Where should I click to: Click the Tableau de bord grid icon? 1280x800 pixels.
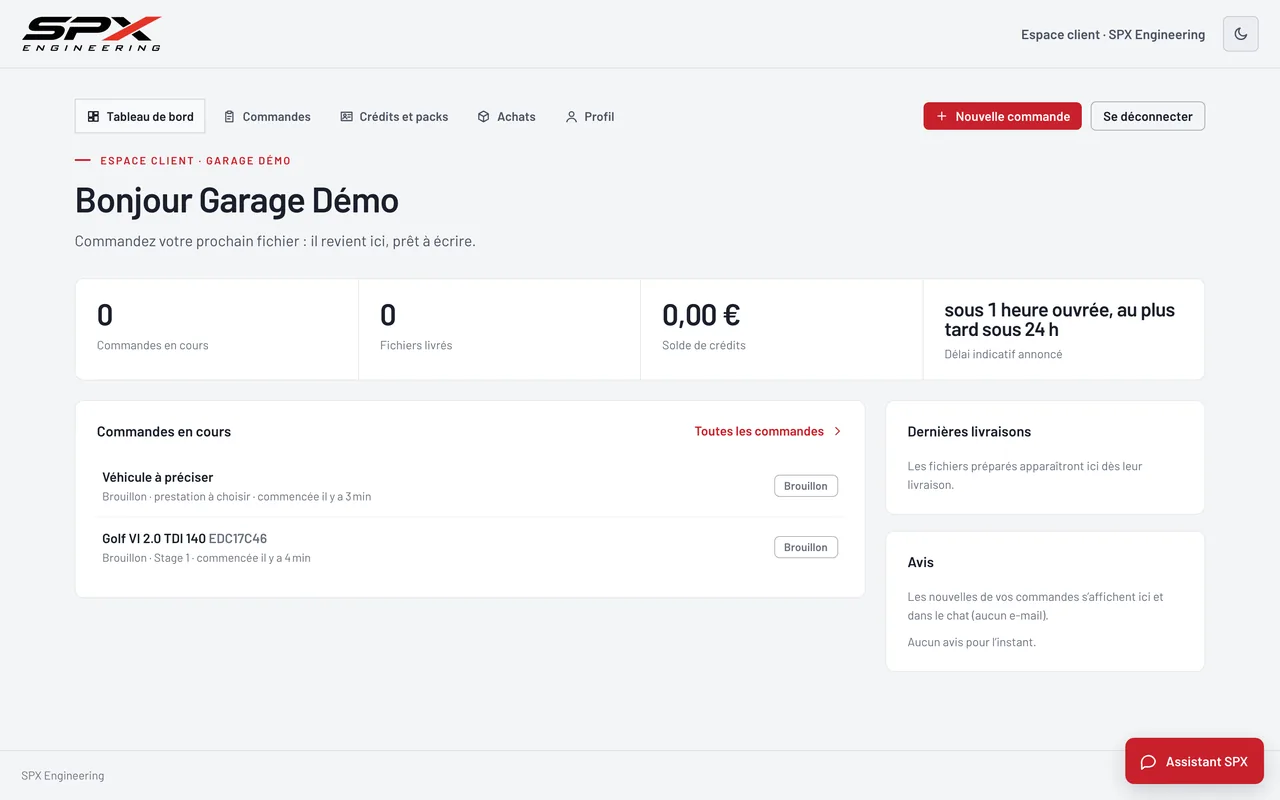[x=94, y=117]
